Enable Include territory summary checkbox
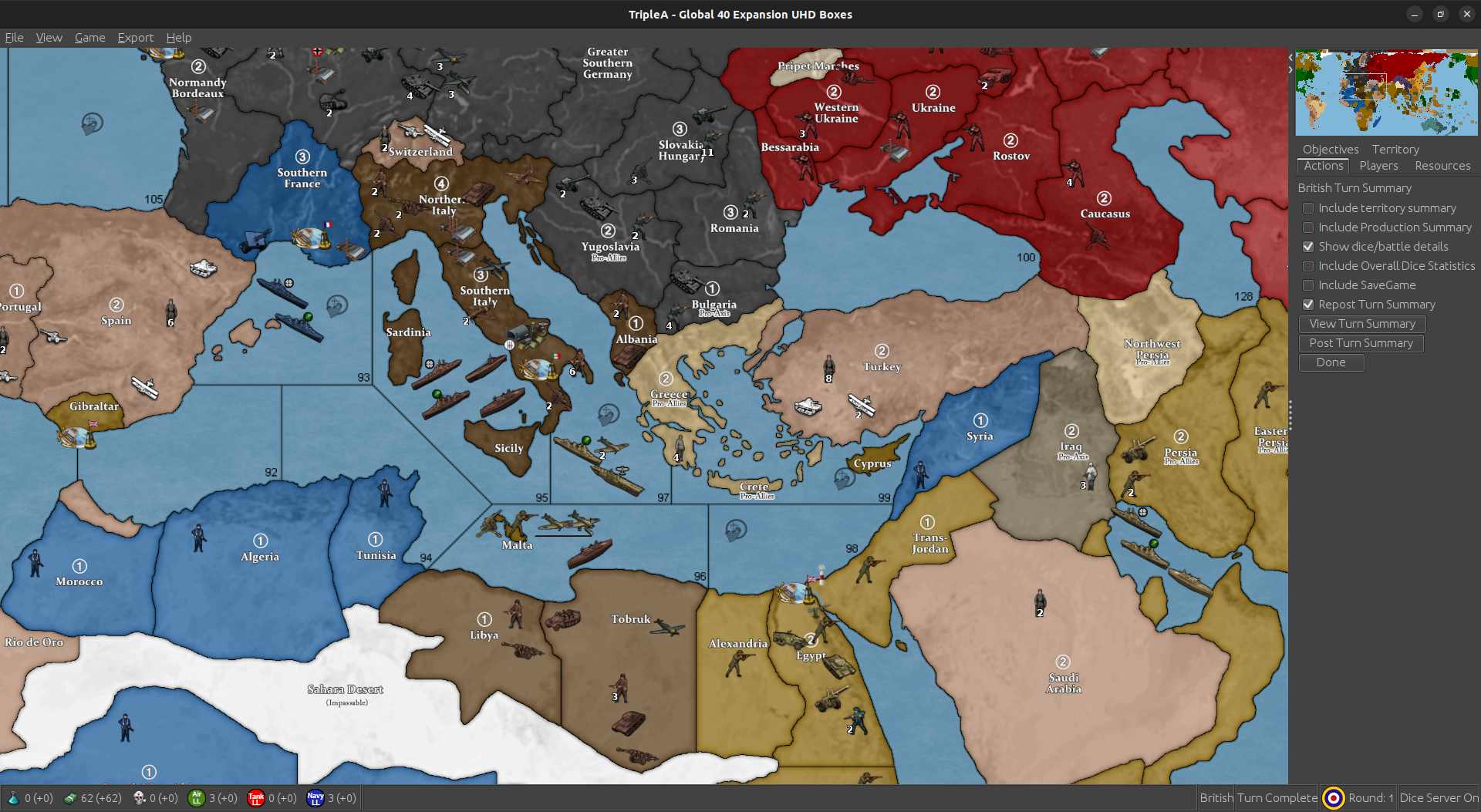1481x812 pixels. [x=1308, y=208]
